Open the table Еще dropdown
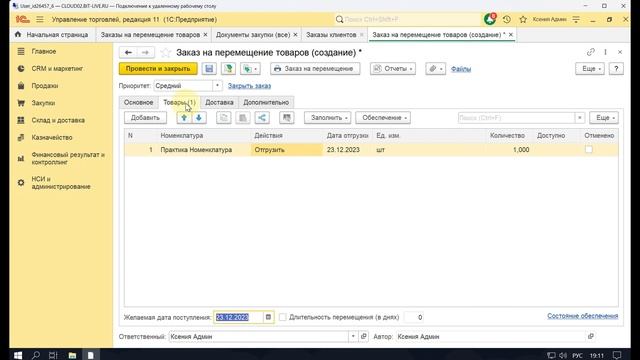 [x=604, y=118]
